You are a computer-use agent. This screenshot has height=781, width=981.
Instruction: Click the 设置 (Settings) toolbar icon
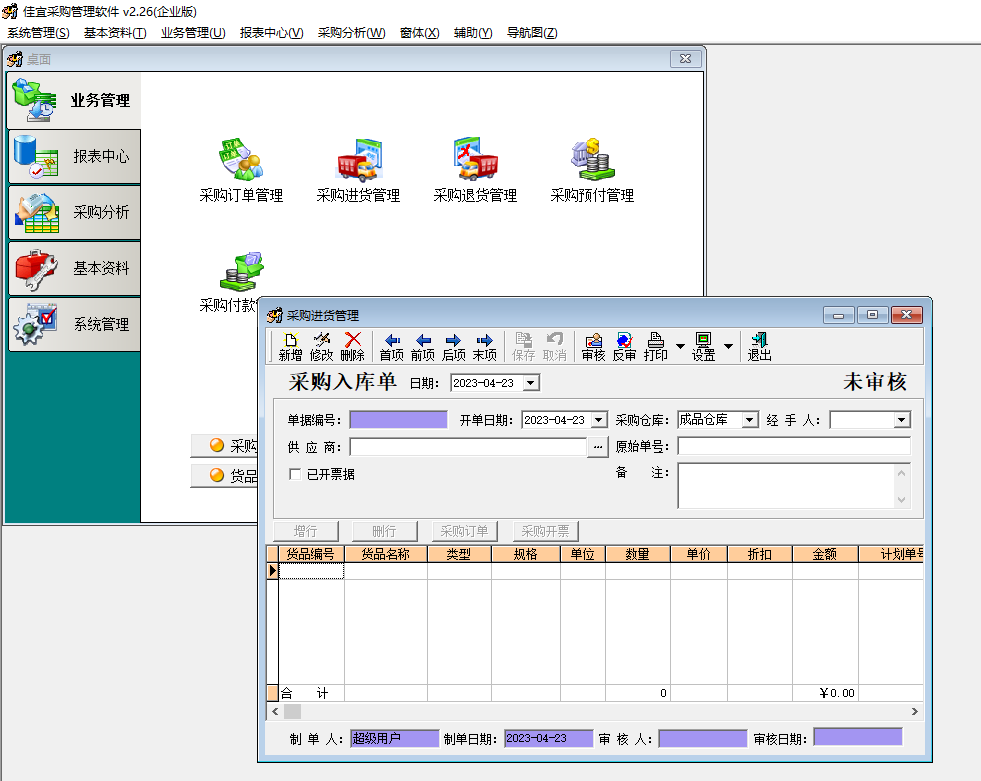click(703, 347)
